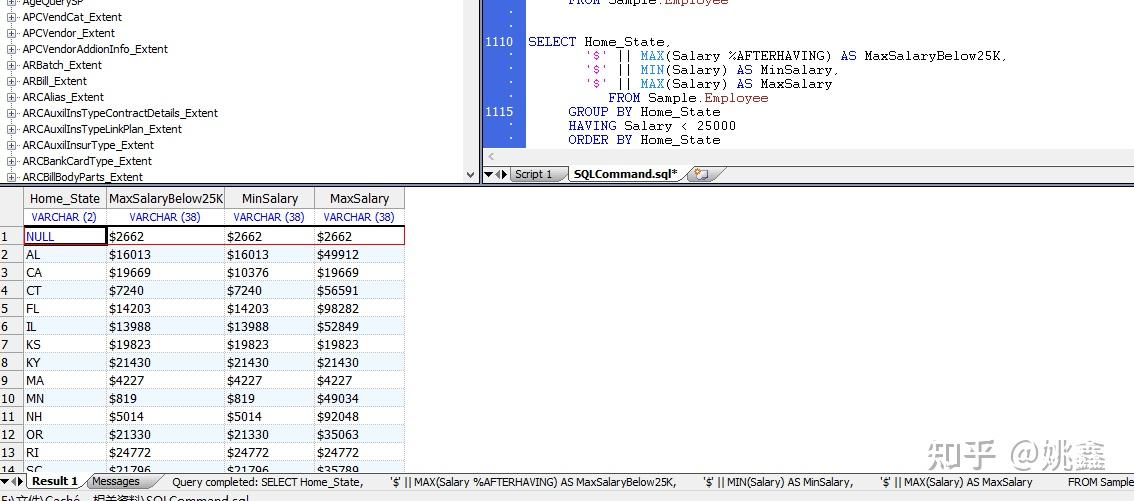The height and width of the screenshot is (501, 1134).
Task: Open the new script tab icon
Action: point(702,174)
